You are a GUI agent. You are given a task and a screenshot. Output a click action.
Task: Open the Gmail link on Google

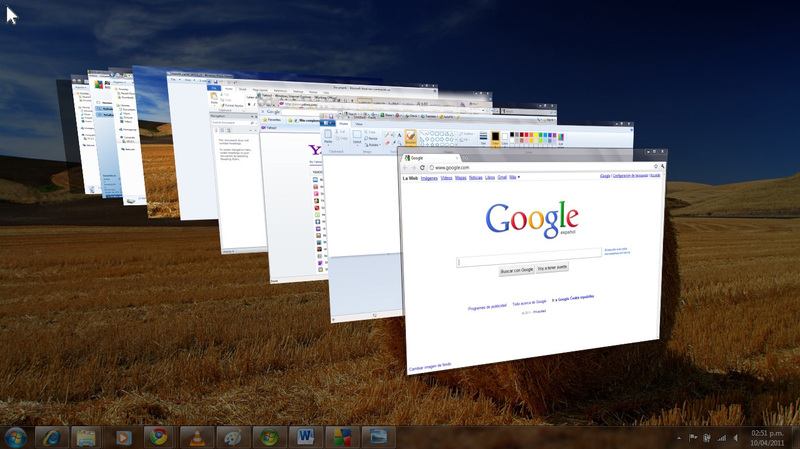click(502, 177)
